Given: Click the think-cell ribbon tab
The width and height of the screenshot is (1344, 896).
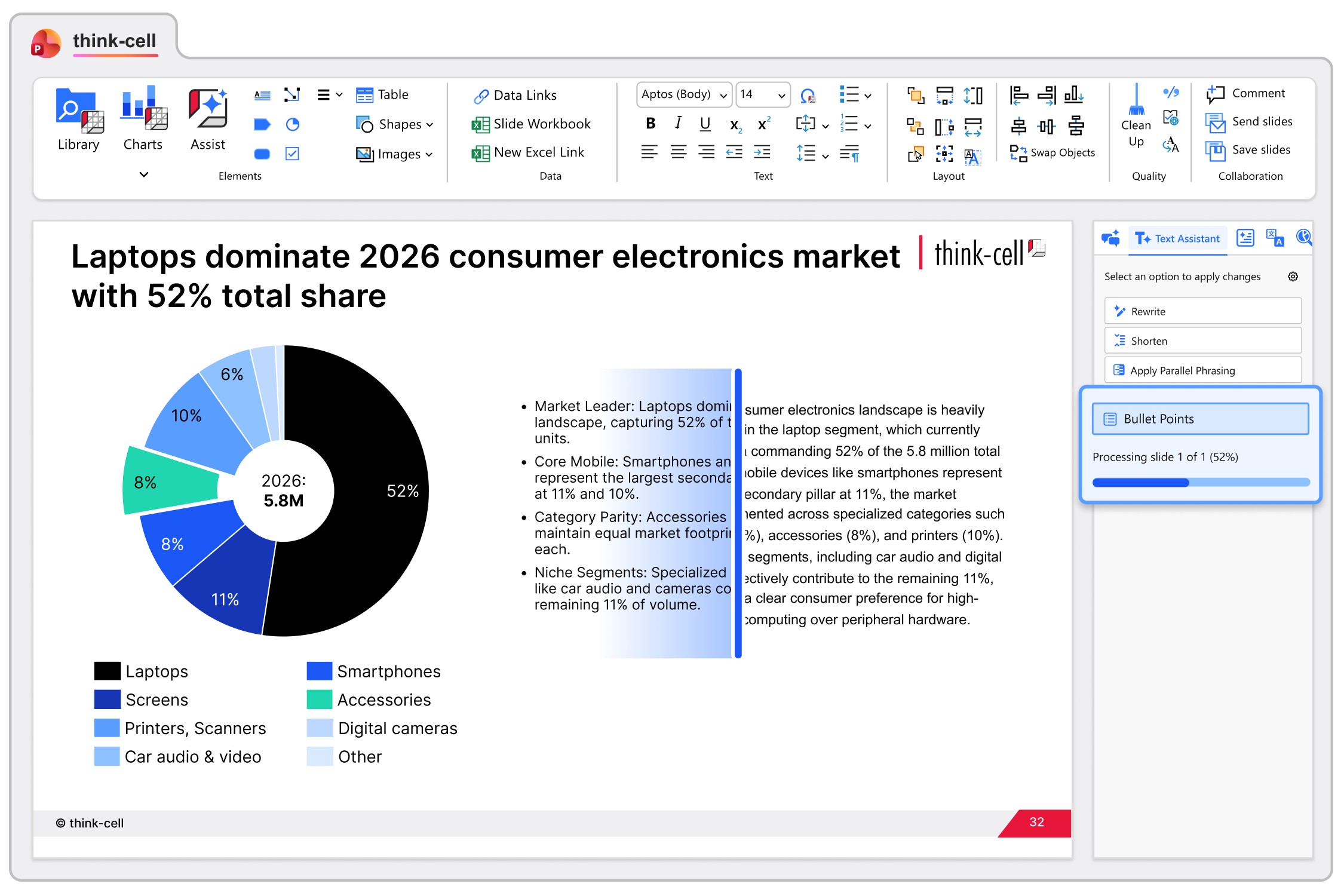Looking at the screenshot, I should click(114, 41).
